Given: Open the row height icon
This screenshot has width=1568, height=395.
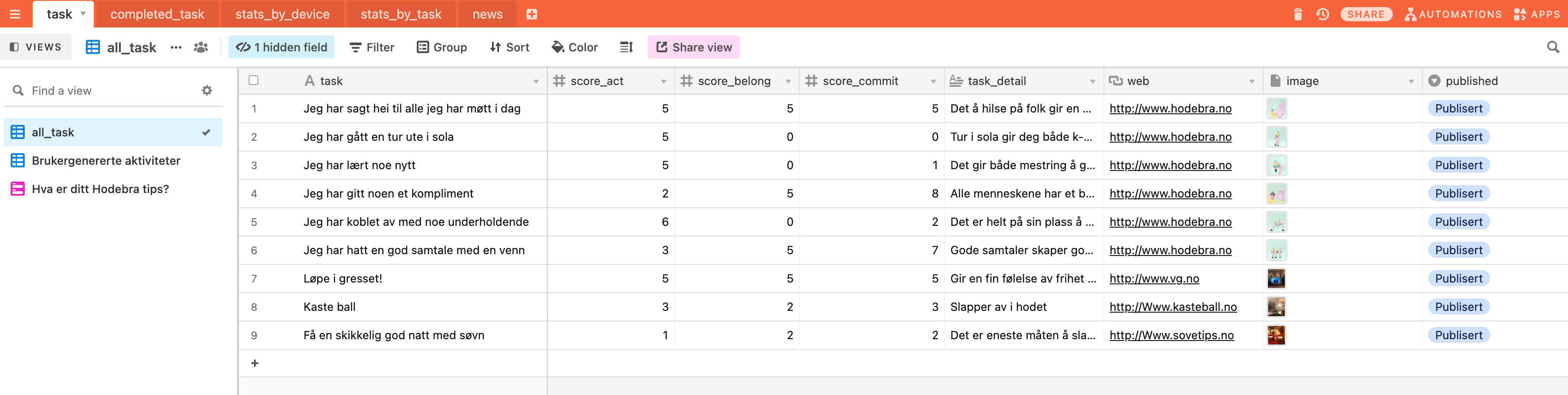Looking at the screenshot, I should (x=626, y=47).
